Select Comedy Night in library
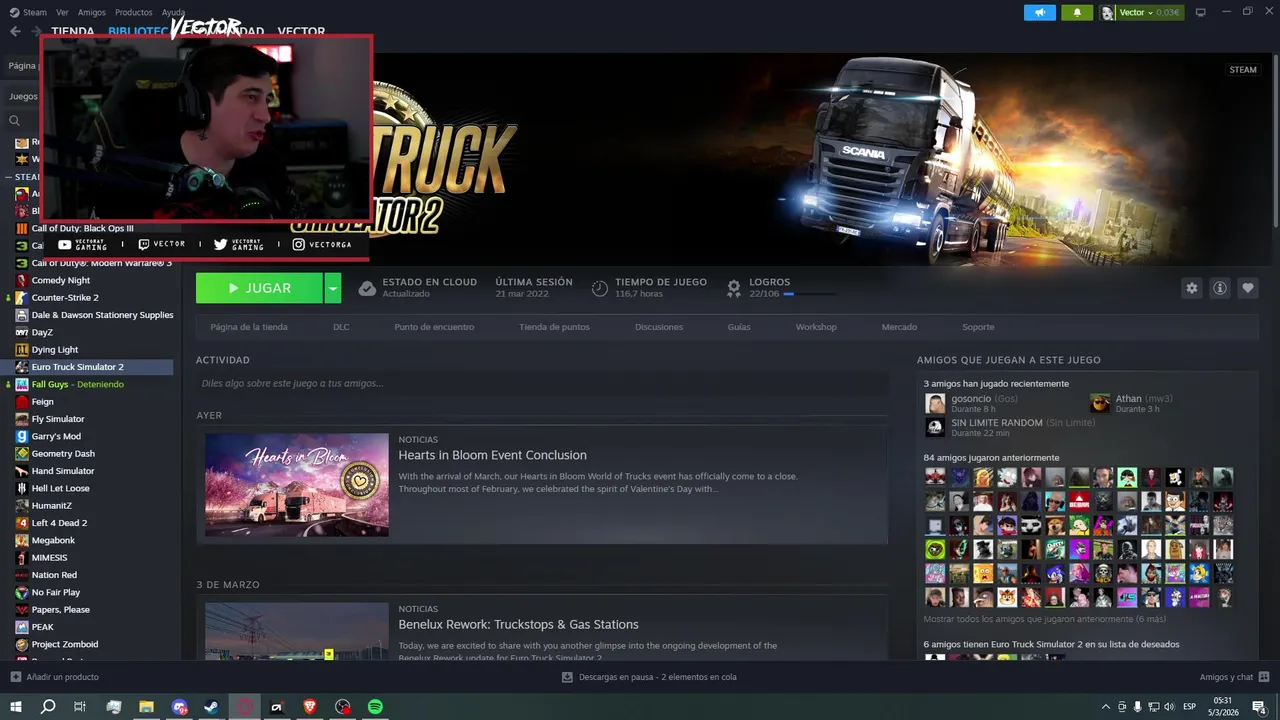The image size is (1280, 720). click(x=60, y=280)
